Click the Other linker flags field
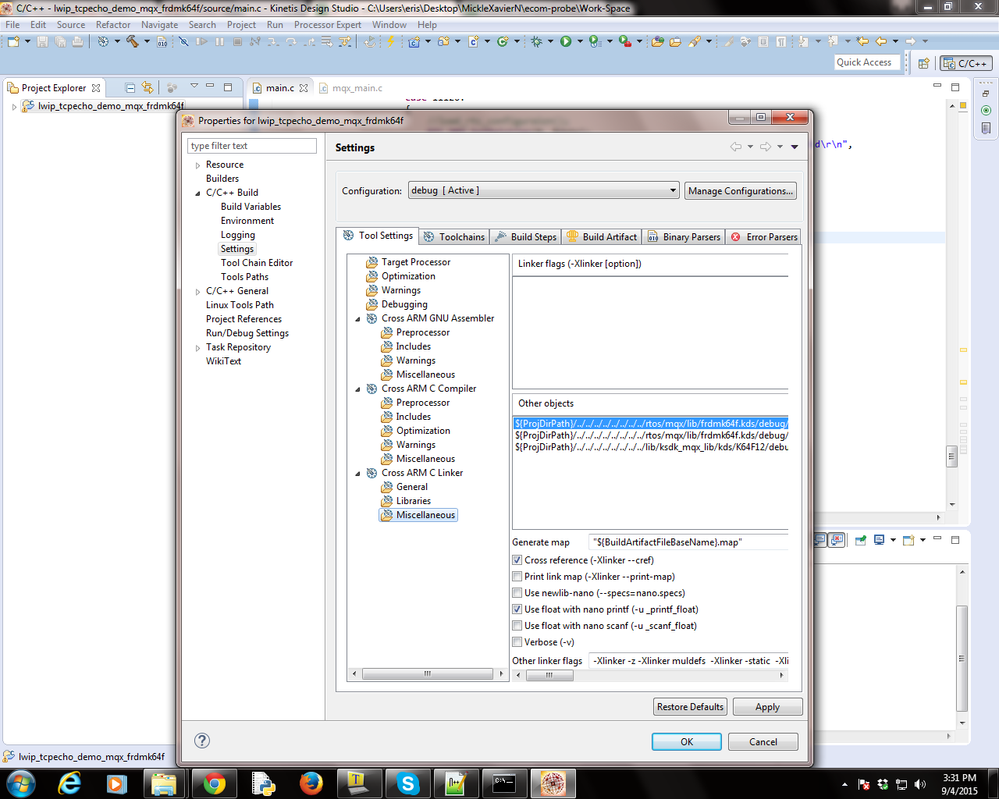The height and width of the screenshot is (799, 999). (688, 661)
